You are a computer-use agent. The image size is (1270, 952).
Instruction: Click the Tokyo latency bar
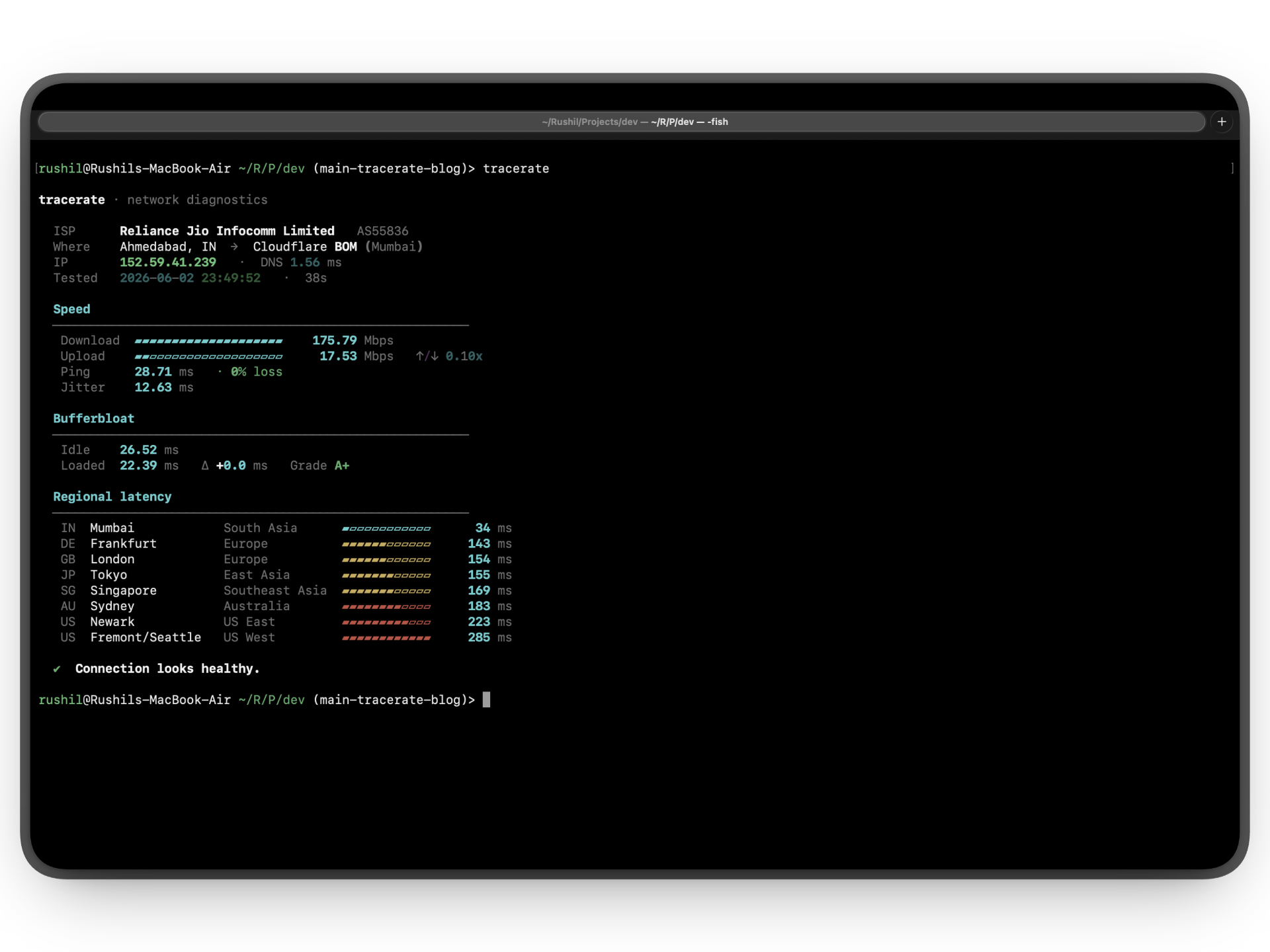click(x=386, y=576)
